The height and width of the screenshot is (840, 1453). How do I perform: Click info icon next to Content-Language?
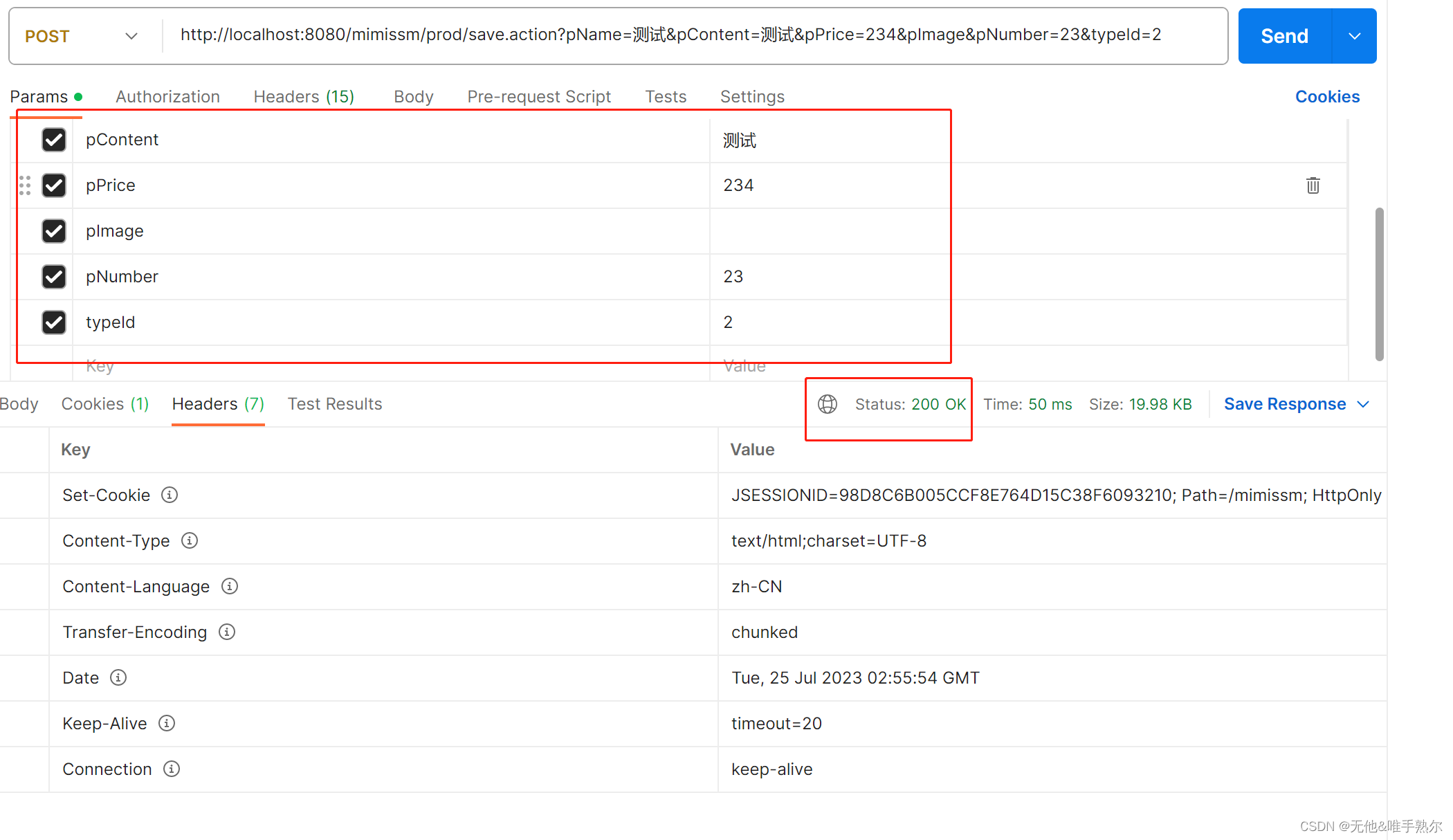point(230,586)
